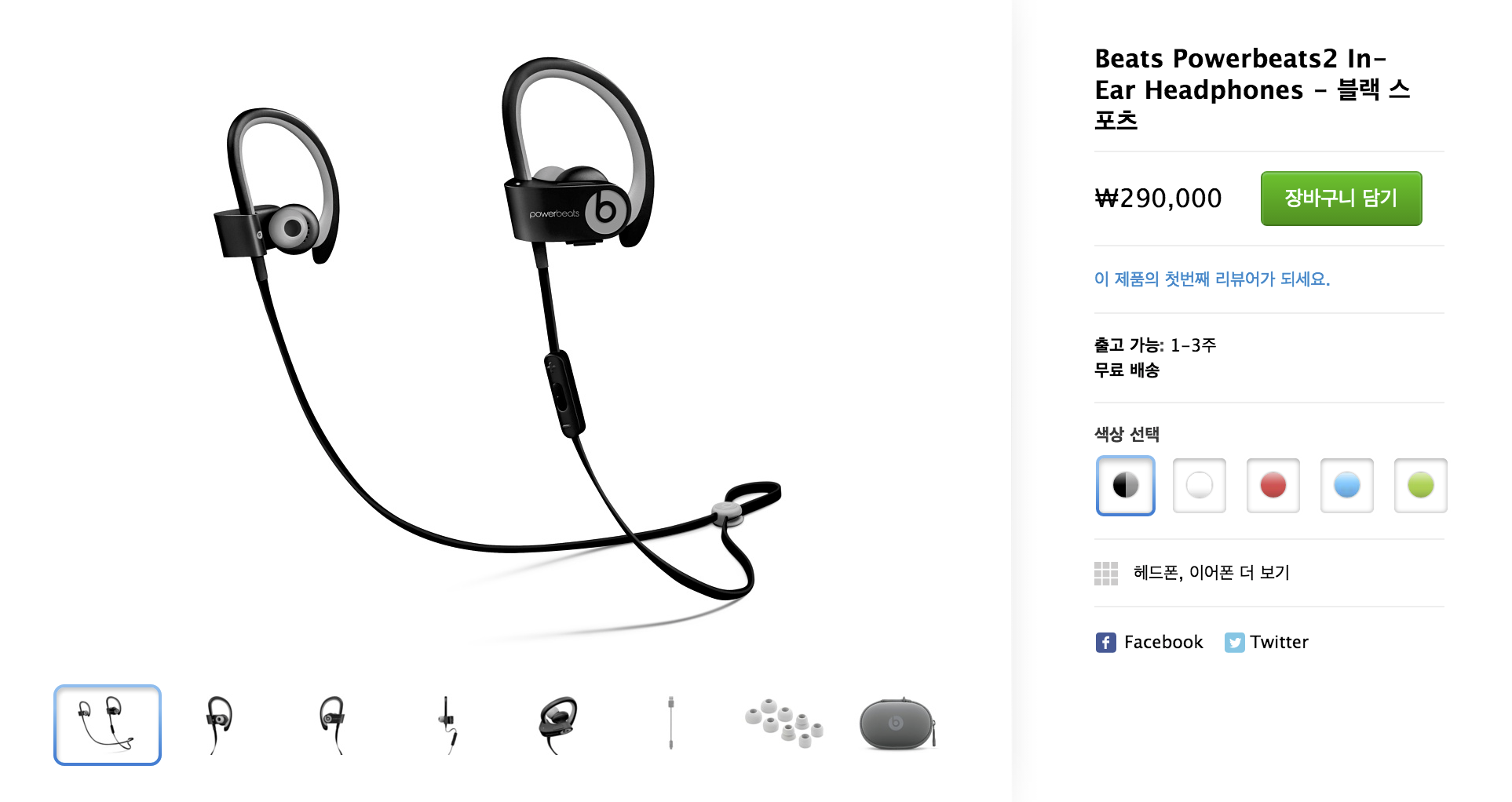Click the grid icon for more headphones
This screenshot has height=802, width=1512.
point(1105,574)
